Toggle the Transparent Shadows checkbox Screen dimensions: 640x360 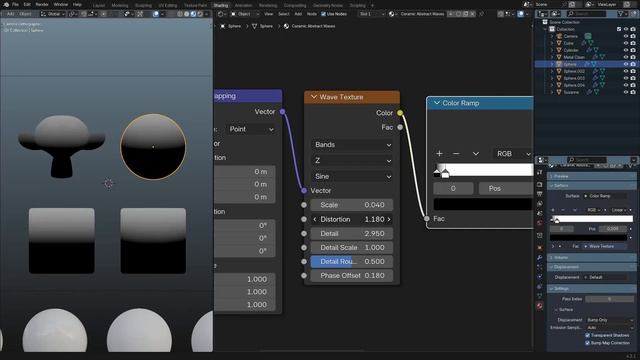588,335
